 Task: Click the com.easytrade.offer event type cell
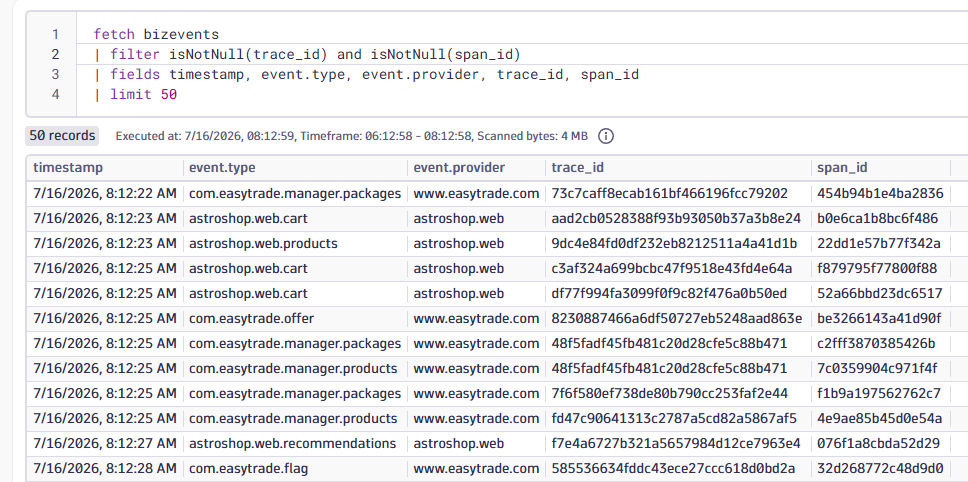tap(251, 319)
